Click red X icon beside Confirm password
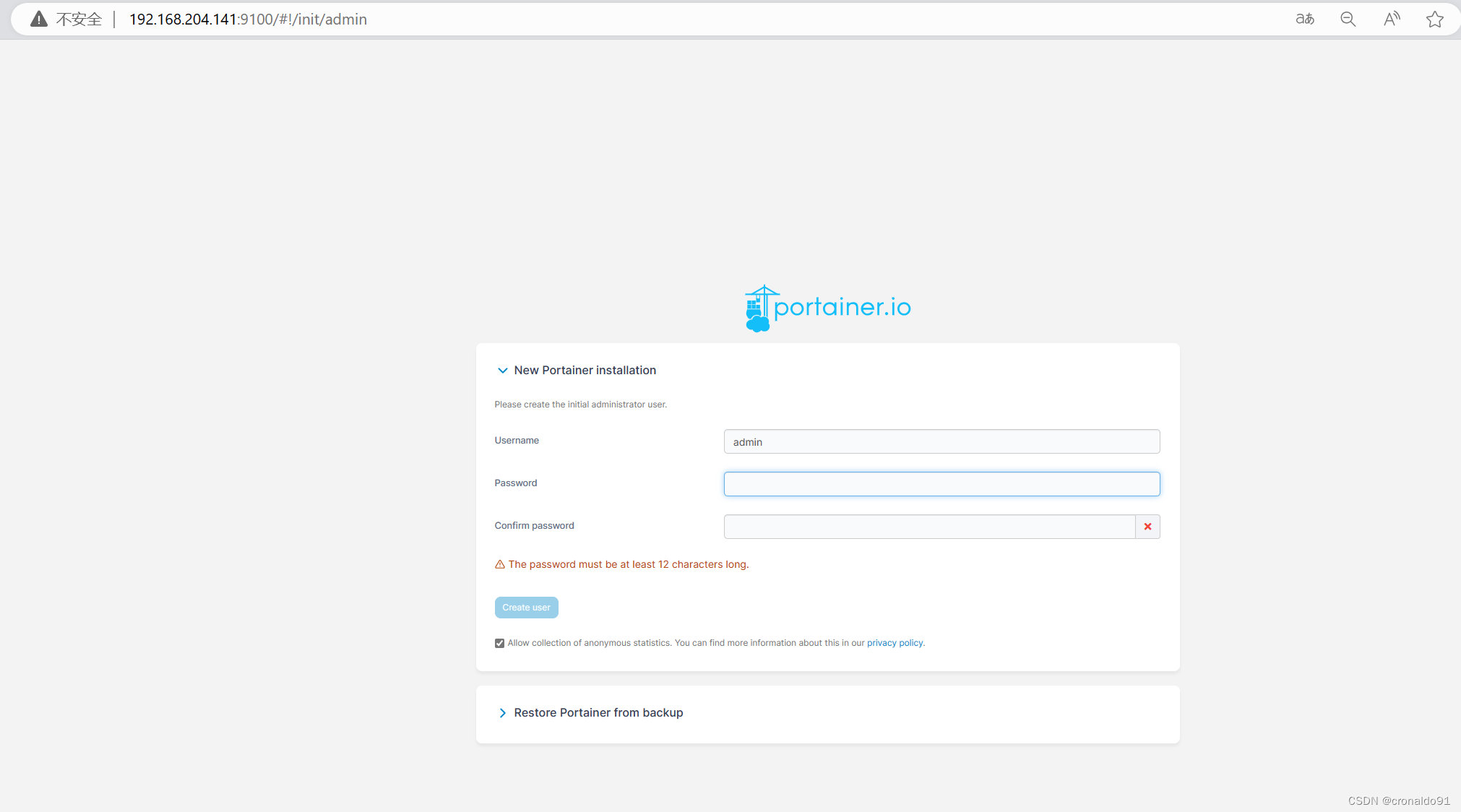The width and height of the screenshot is (1461, 812). 1147,527
